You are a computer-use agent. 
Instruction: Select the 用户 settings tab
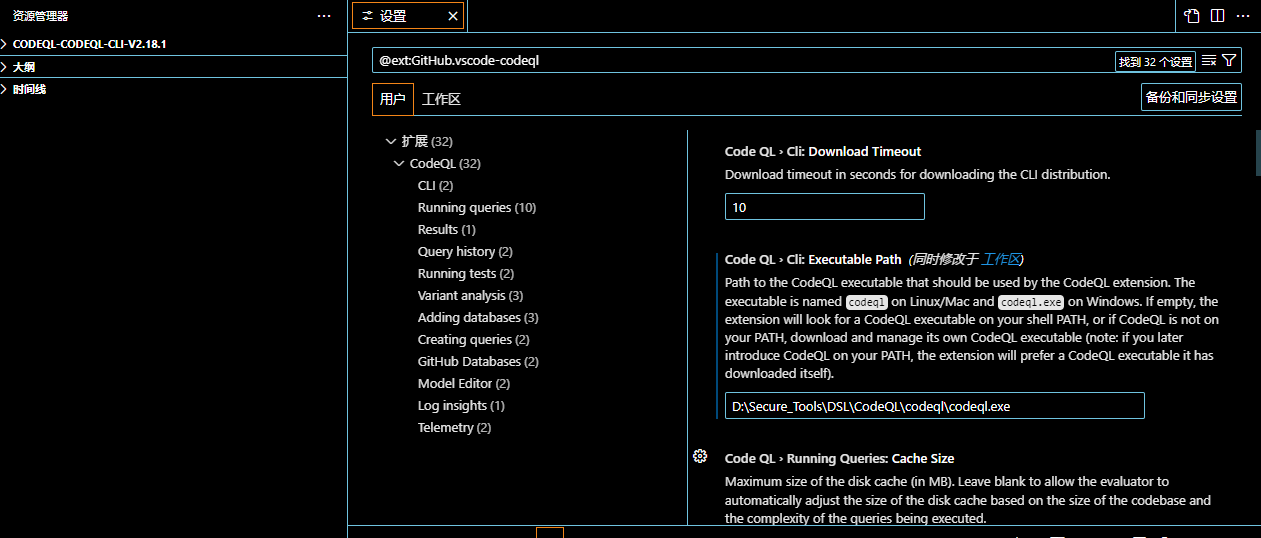point(392,99)
